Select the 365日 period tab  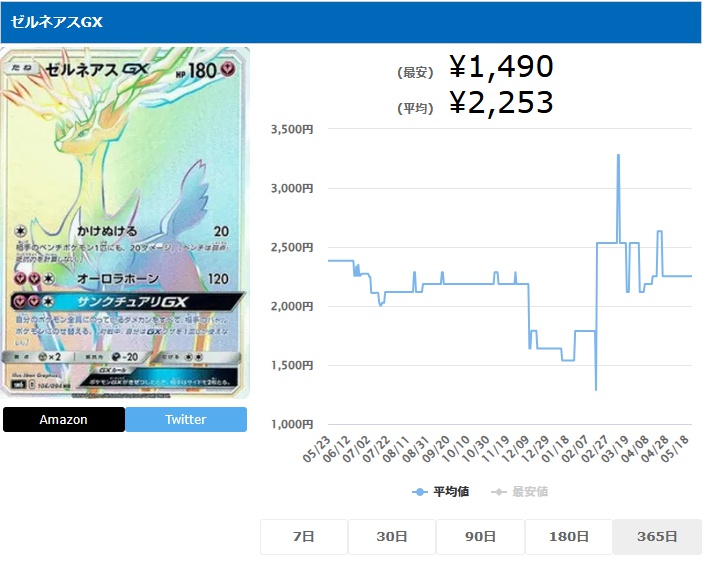[x=657, y=537]
